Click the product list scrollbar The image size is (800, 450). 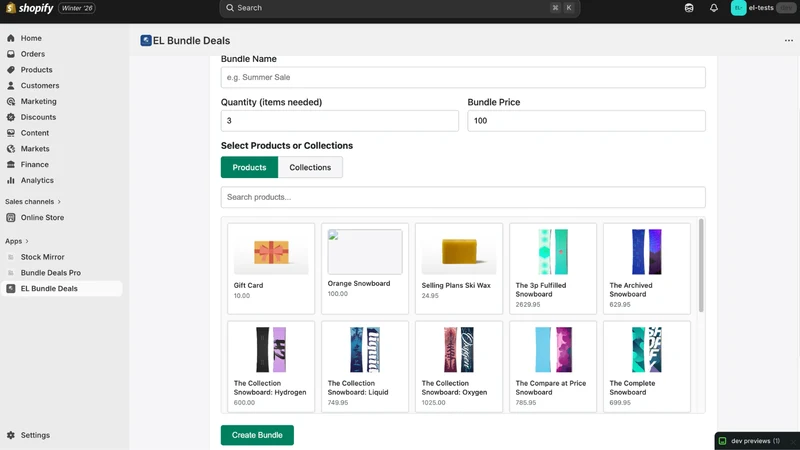click(x=701, y=265)
